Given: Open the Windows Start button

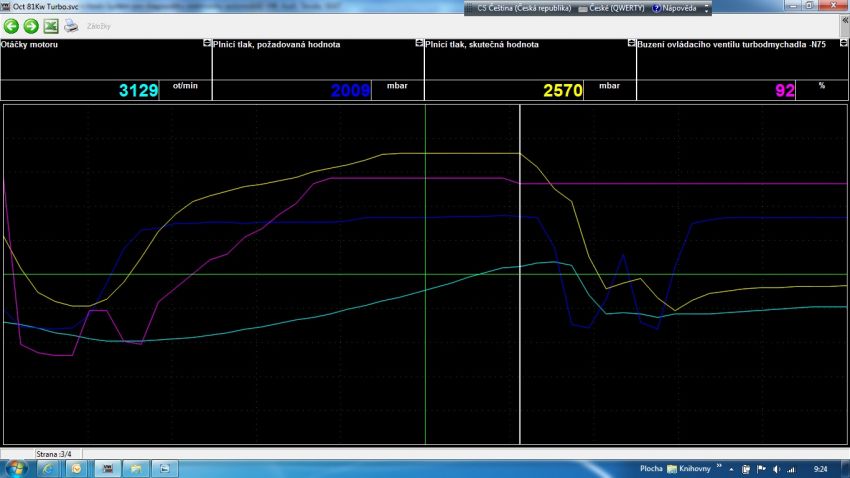Looking at the screenshot, I should 16,468.
